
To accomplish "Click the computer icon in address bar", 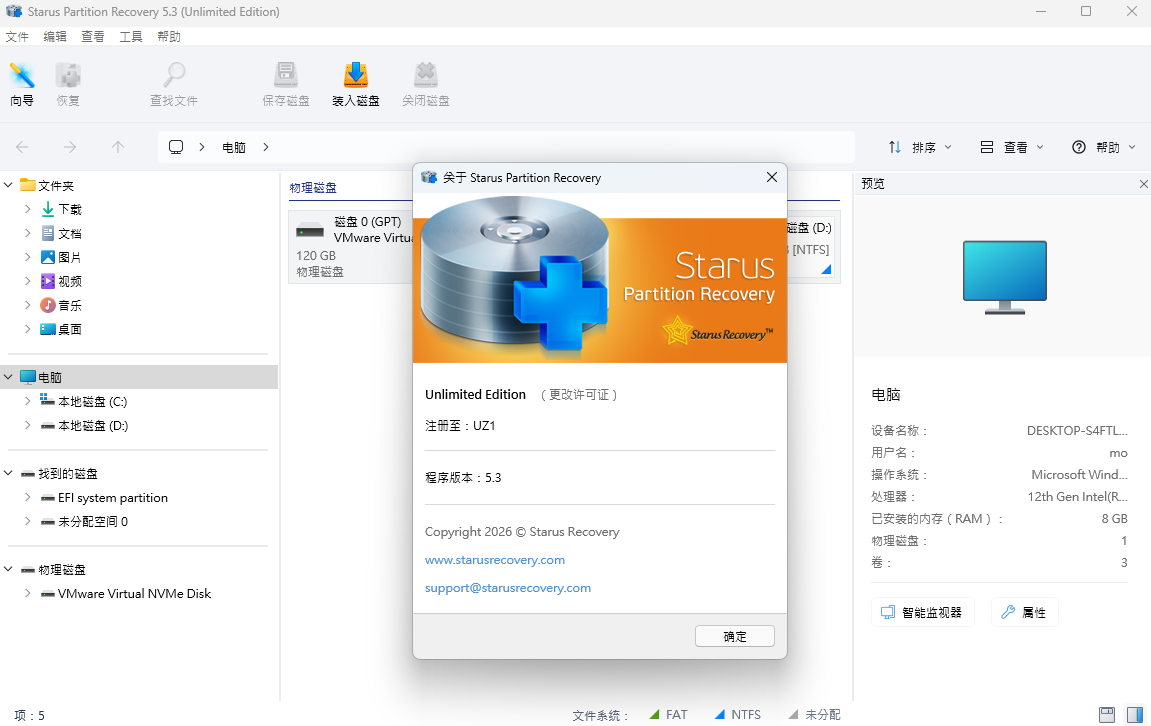I will [x=176, y=147].
